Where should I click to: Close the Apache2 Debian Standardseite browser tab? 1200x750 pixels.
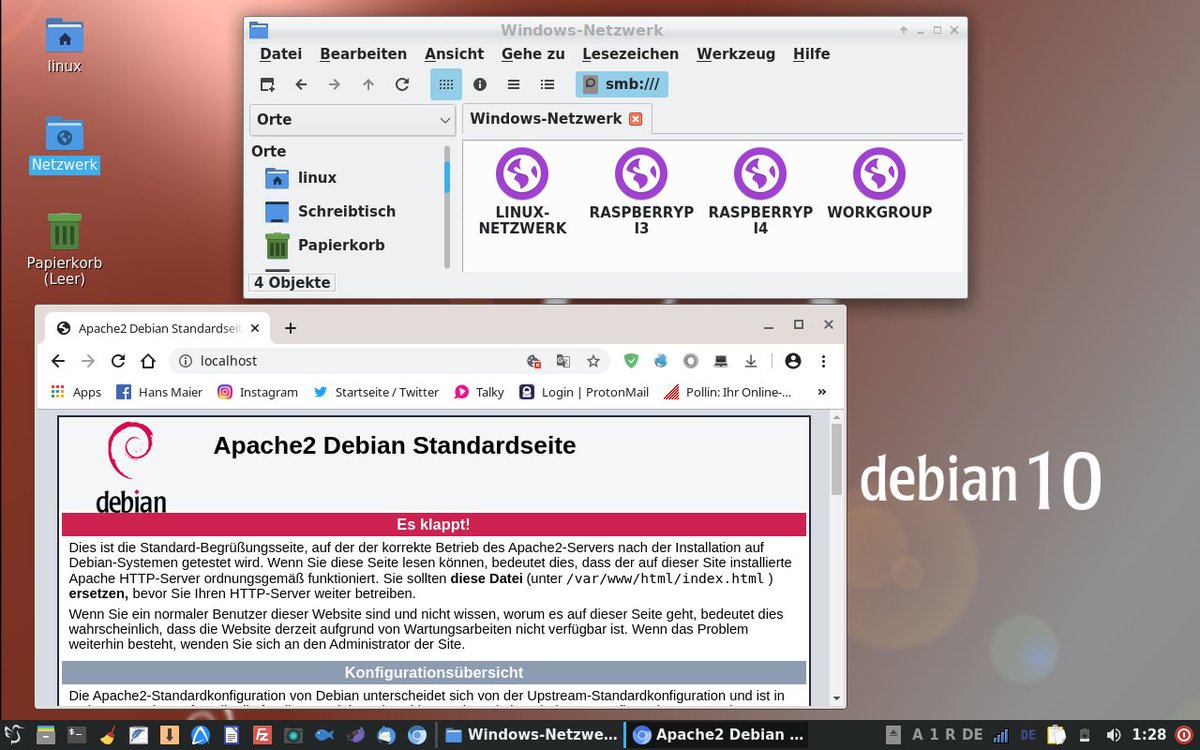point(254,328)
